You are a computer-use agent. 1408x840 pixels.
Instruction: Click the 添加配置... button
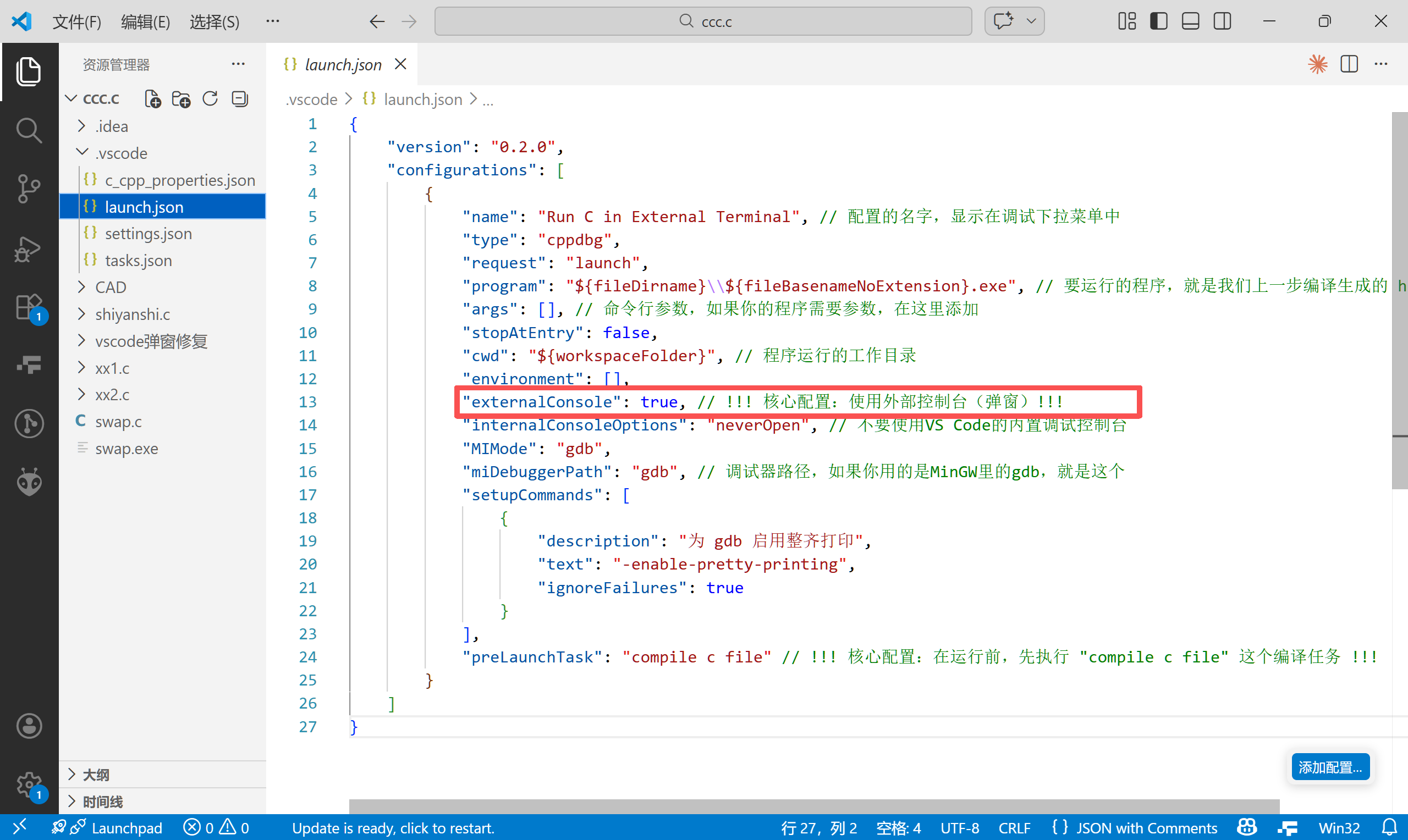coord(1330,767)
